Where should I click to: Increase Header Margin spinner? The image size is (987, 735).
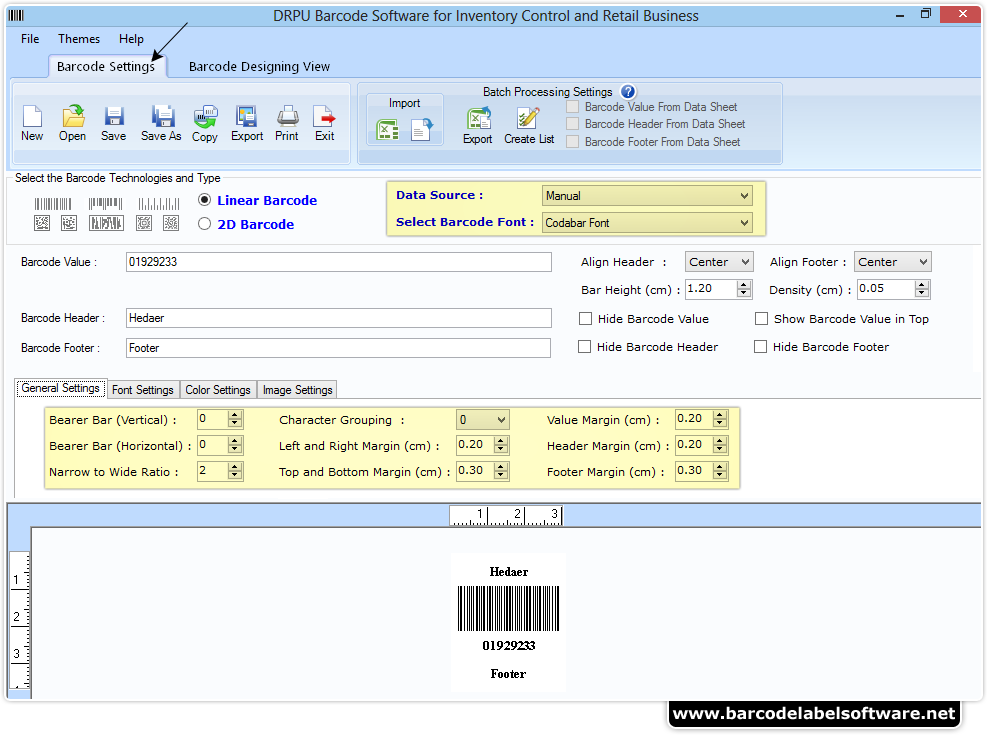coord(720,441)
